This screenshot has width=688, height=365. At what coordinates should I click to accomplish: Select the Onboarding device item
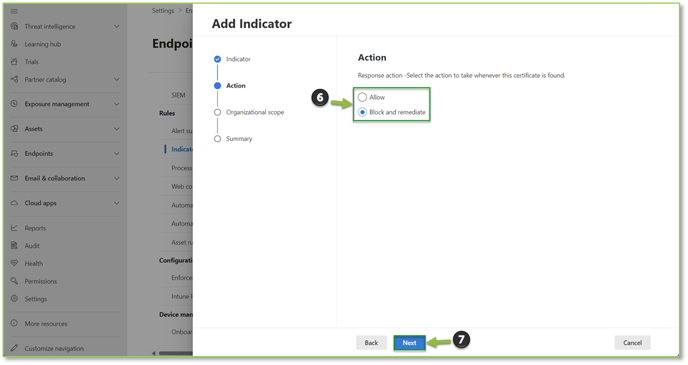182,332
